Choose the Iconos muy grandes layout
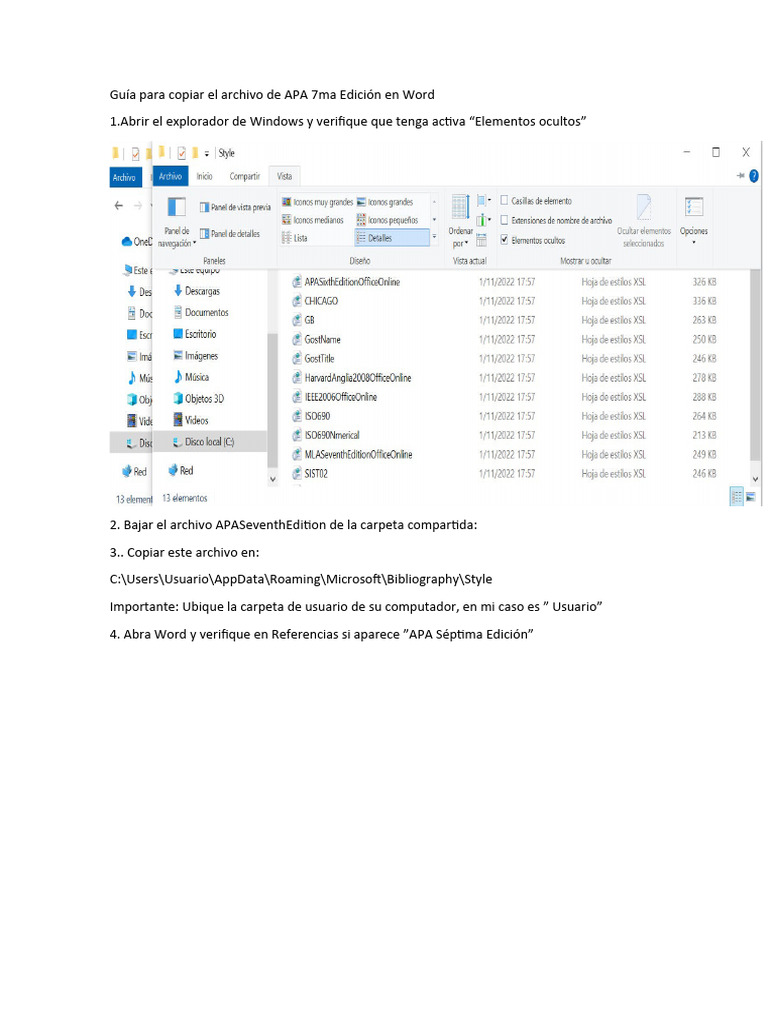 tap(317, 202)
